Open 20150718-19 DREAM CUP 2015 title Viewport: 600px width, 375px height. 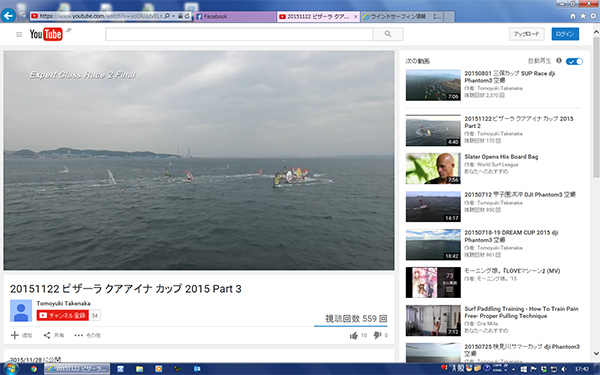511,236
